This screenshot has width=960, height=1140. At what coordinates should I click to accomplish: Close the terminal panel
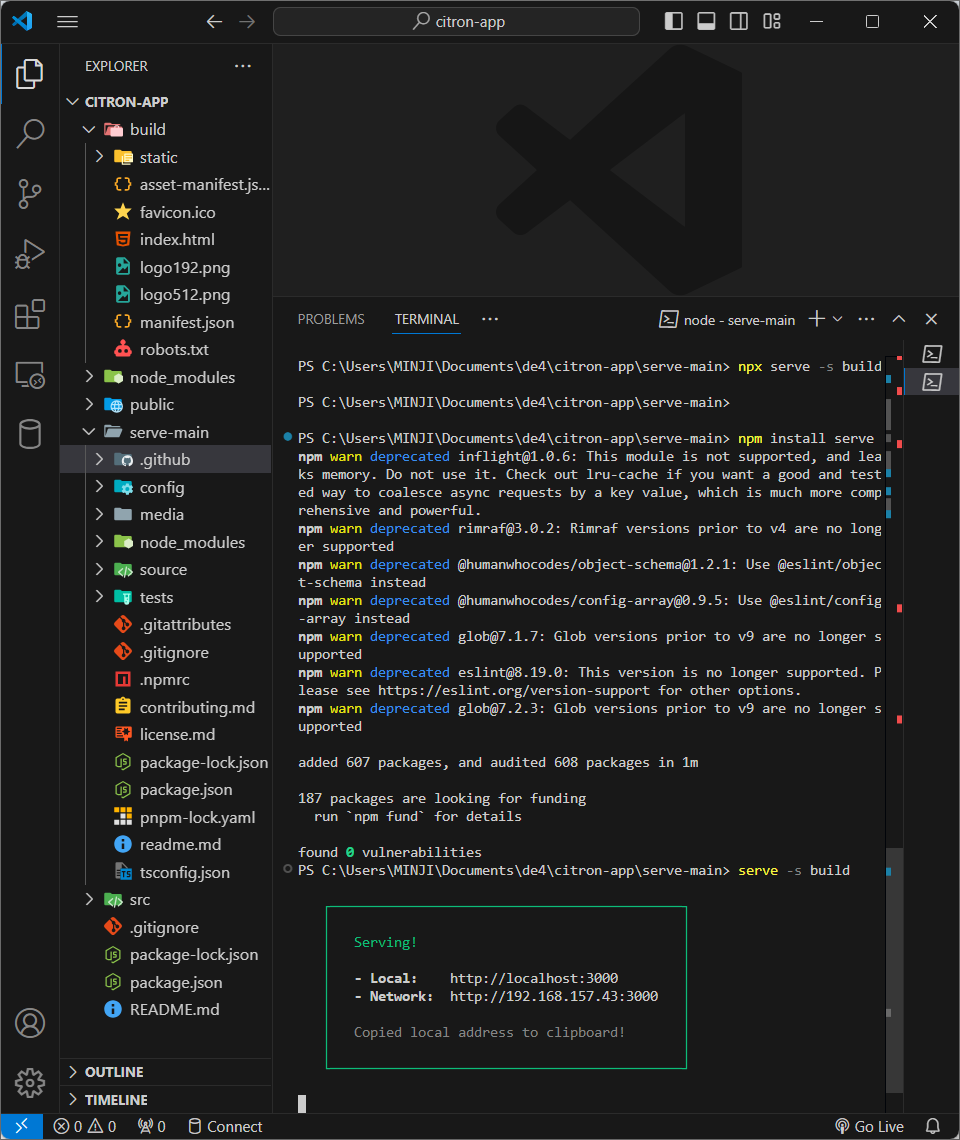931,319
